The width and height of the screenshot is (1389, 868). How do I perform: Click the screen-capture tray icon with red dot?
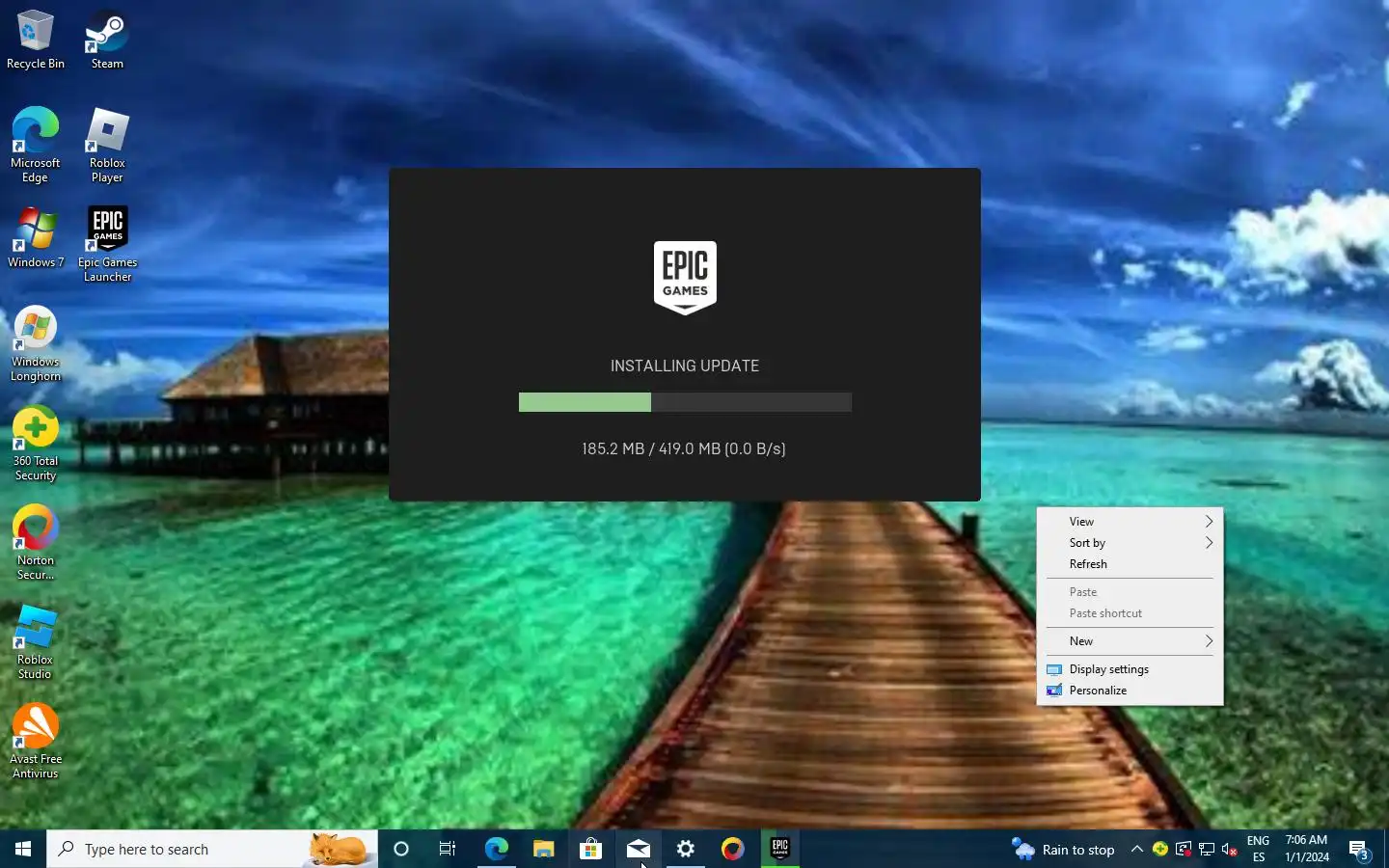pos(1184,849)
